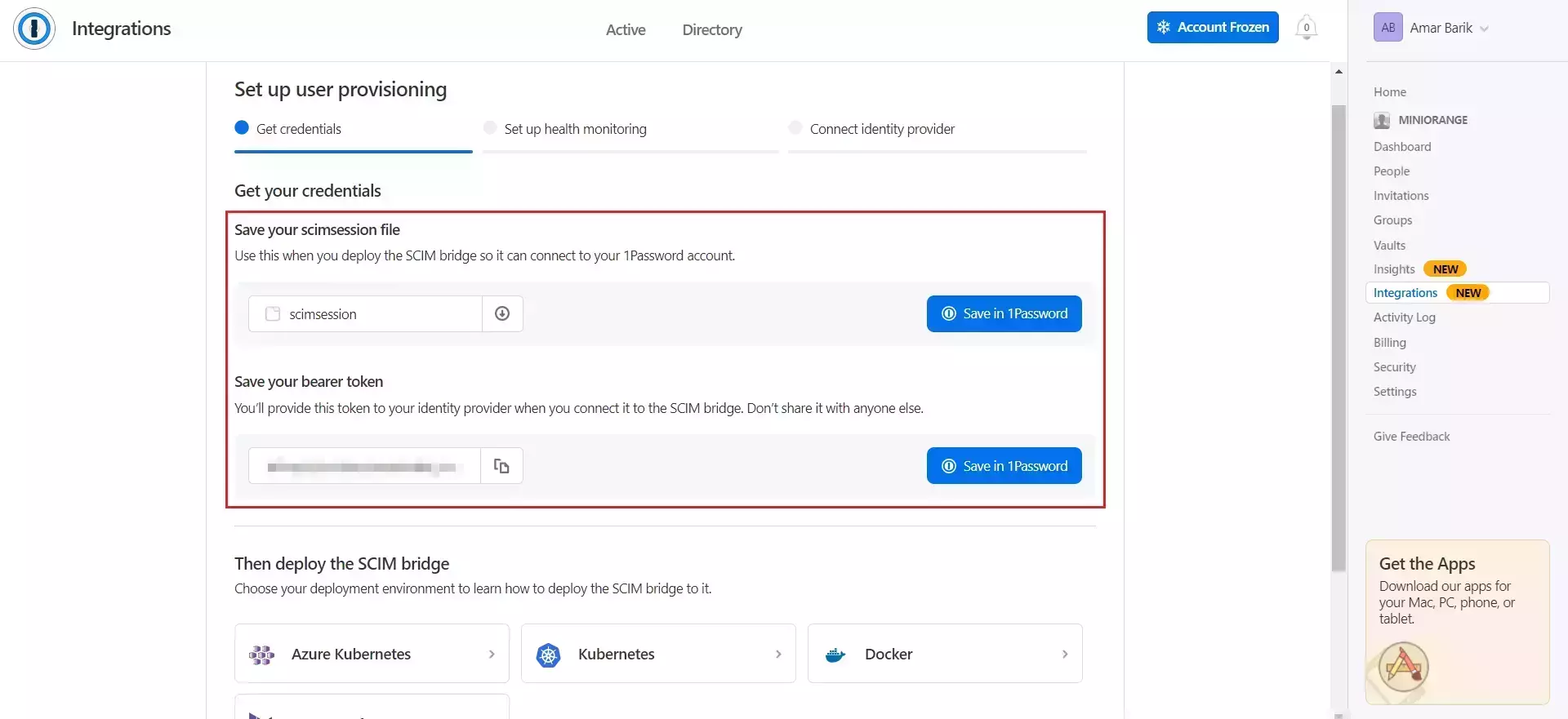The width and height of the screenshot is (1568, 719).
Task: Click the Account Frozen button
Action: tap(1213, 27)
